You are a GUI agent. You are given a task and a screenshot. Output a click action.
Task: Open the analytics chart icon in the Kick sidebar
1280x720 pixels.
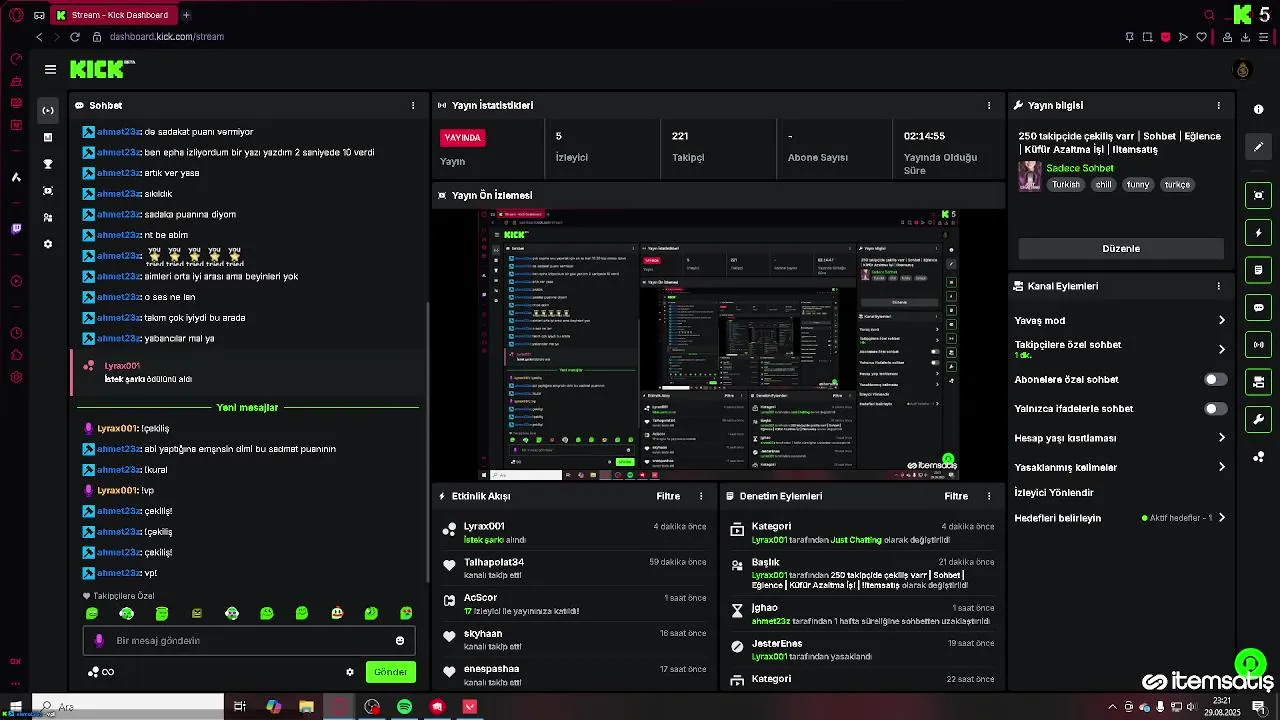[x=47, y=137]
